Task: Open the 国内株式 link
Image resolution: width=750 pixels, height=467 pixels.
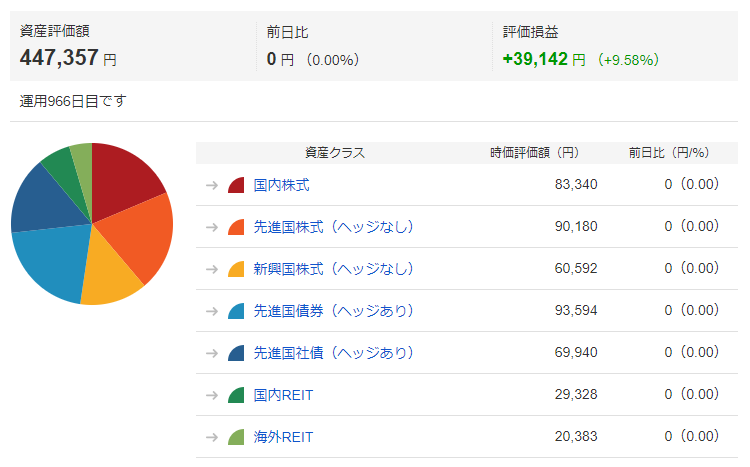Action: click(281, 185)
